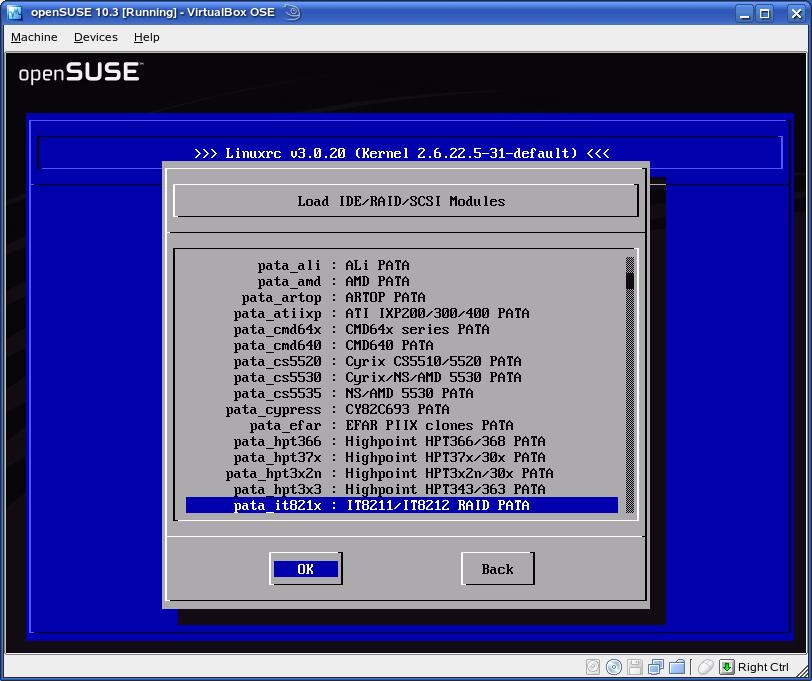
Task: Select the pata_cmd640 CMD640 PATA module
Action: 402,345
